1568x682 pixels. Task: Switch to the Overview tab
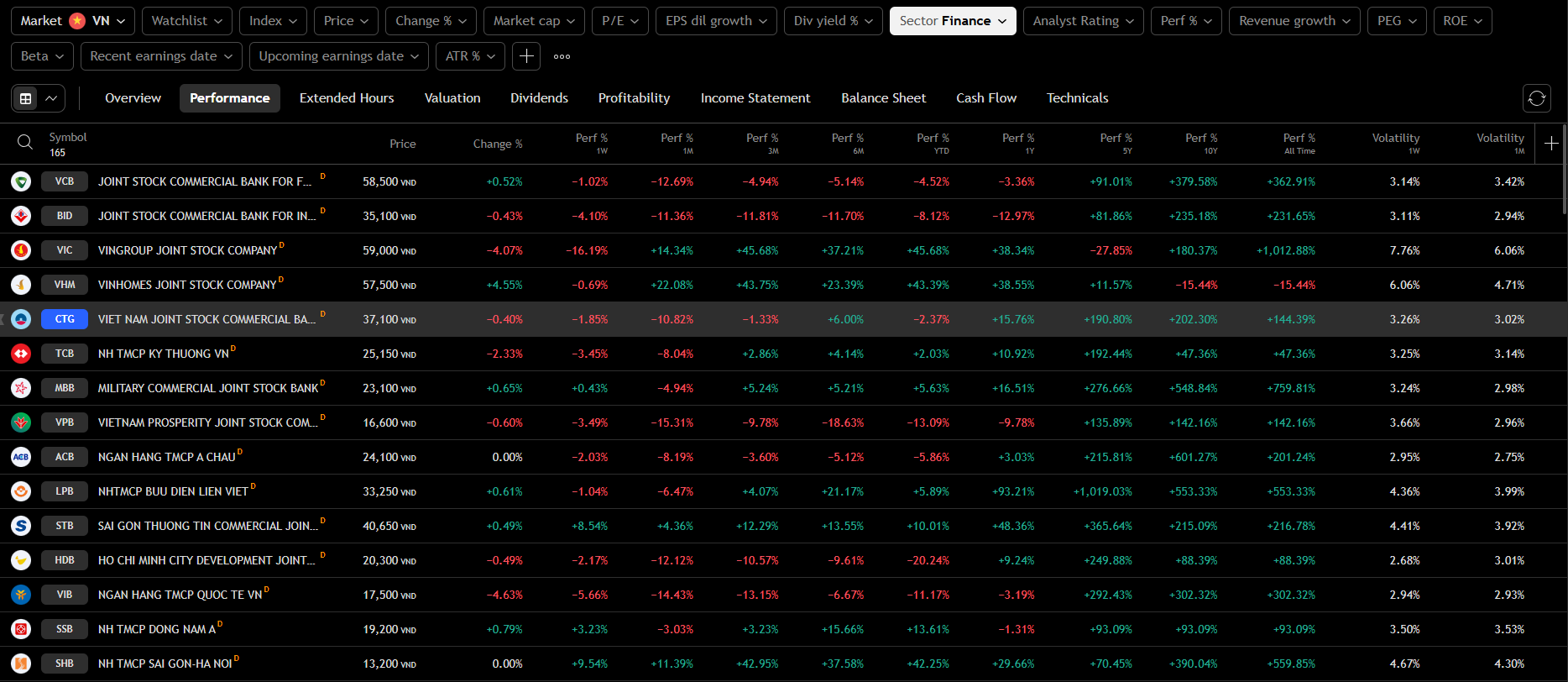(133, 98)
